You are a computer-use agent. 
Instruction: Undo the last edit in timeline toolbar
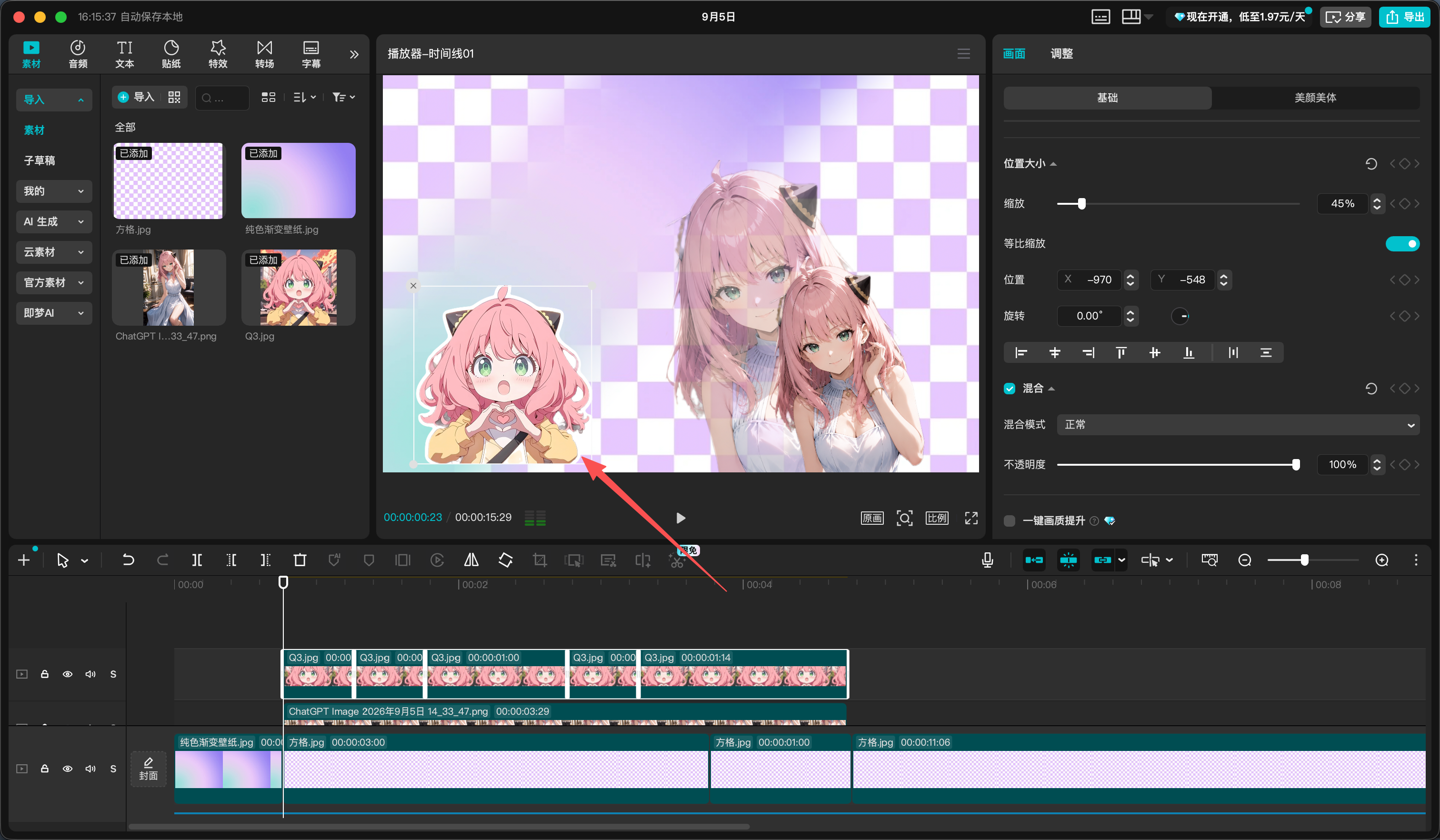point(128,560)
